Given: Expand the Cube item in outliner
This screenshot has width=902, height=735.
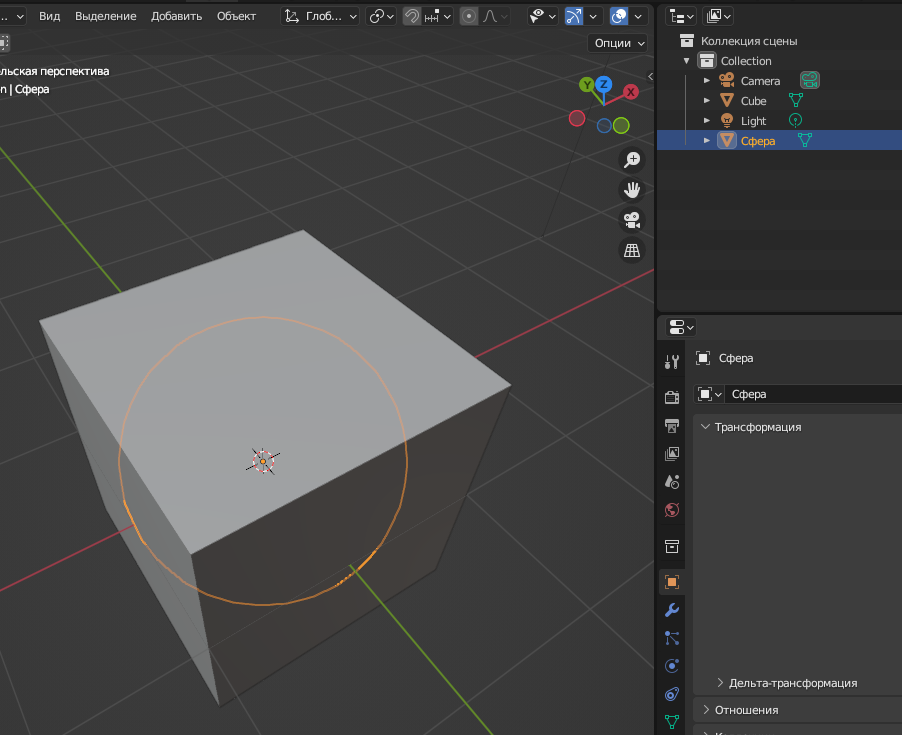Looking at the screenshot, I should [x=706, y=101].
